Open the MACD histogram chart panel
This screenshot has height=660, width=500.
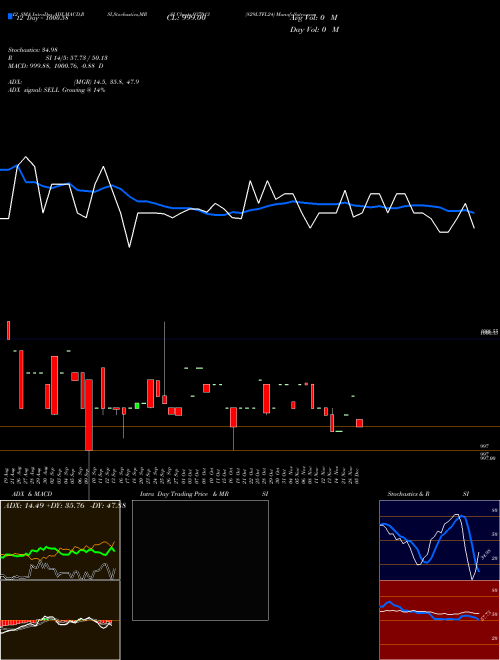coord(60,620)
